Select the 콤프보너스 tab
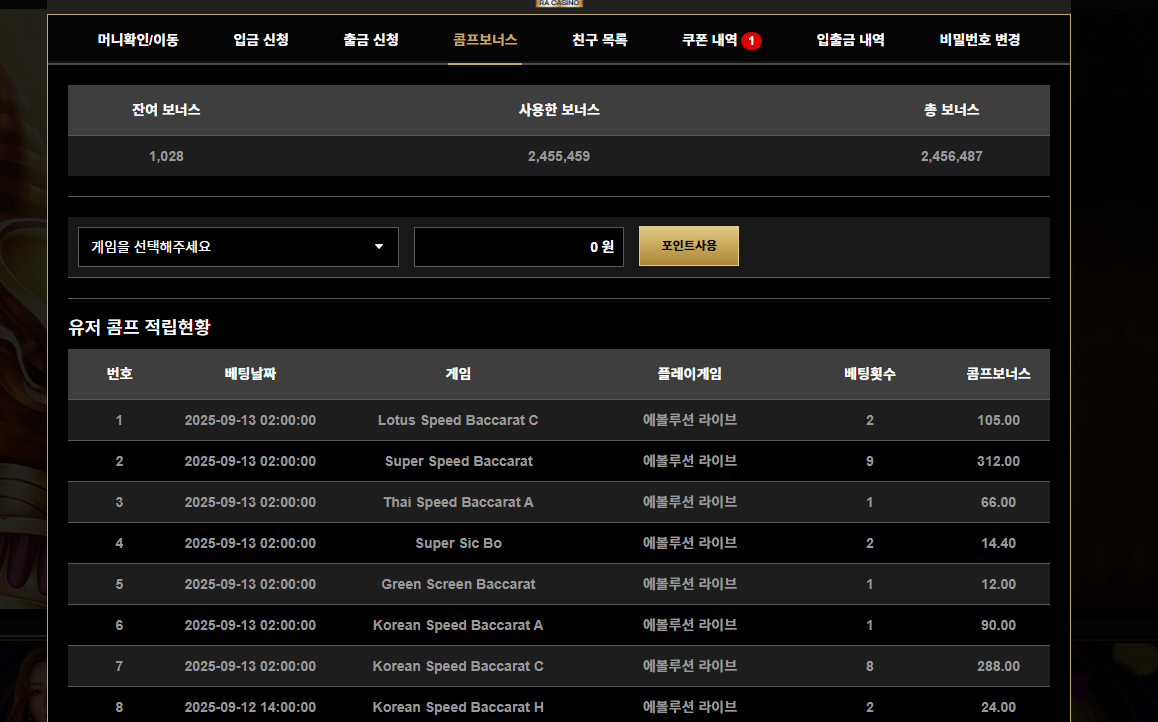 point(484,40)
